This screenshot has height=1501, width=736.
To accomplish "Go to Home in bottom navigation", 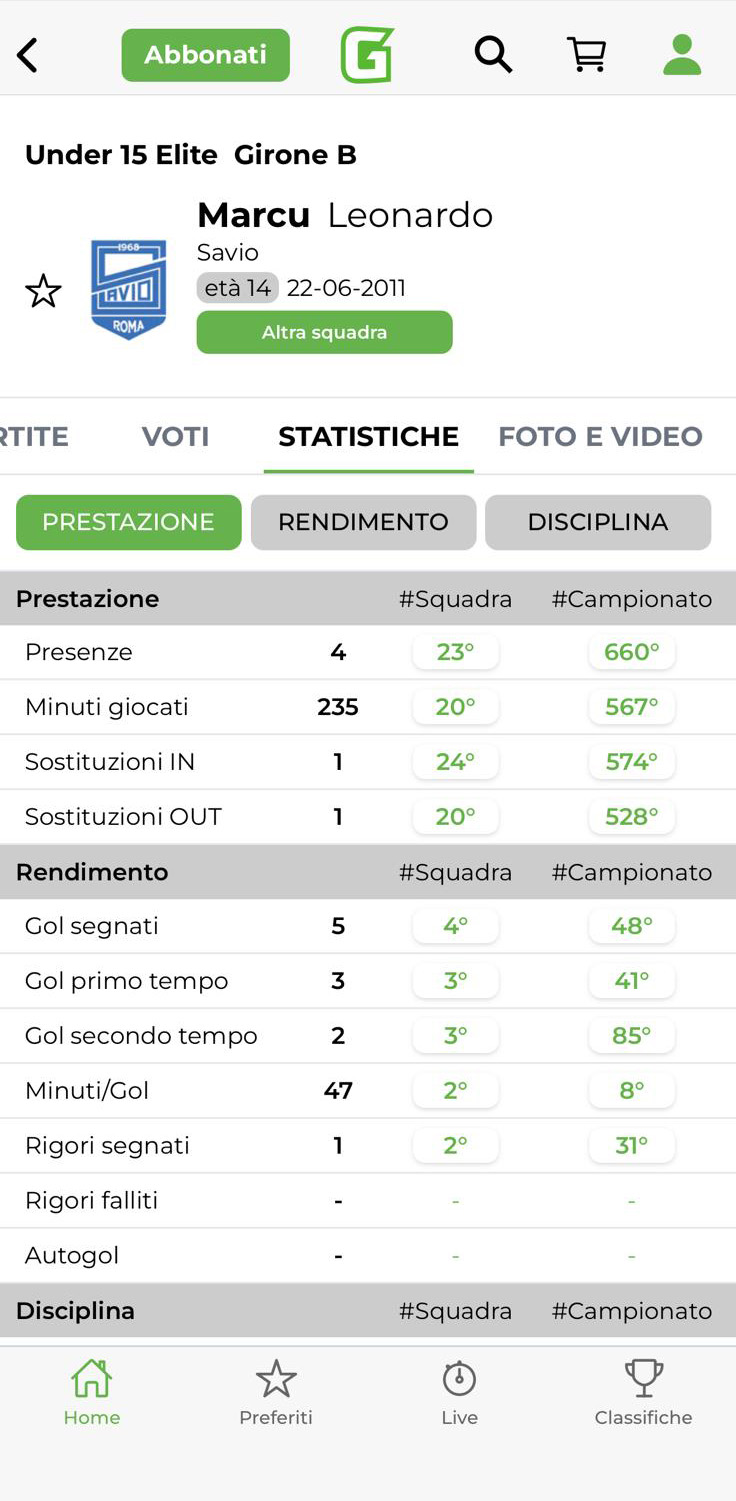I will [x=92, y=1392].
